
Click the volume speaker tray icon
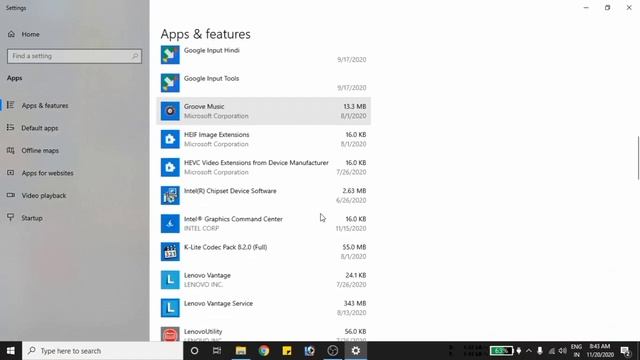pyautogui.click(x=562, y=351)
